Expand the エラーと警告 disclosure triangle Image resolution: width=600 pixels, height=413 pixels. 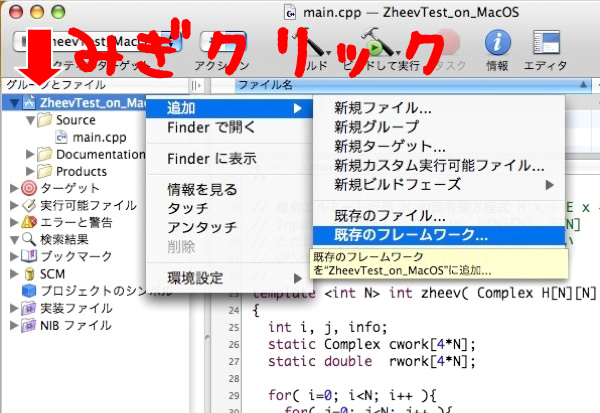click(x=14, y=222)
